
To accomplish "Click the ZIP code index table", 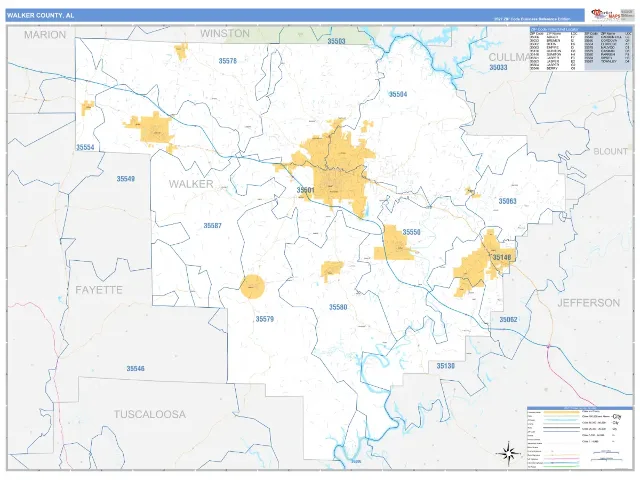I will [x=581, y=49].
